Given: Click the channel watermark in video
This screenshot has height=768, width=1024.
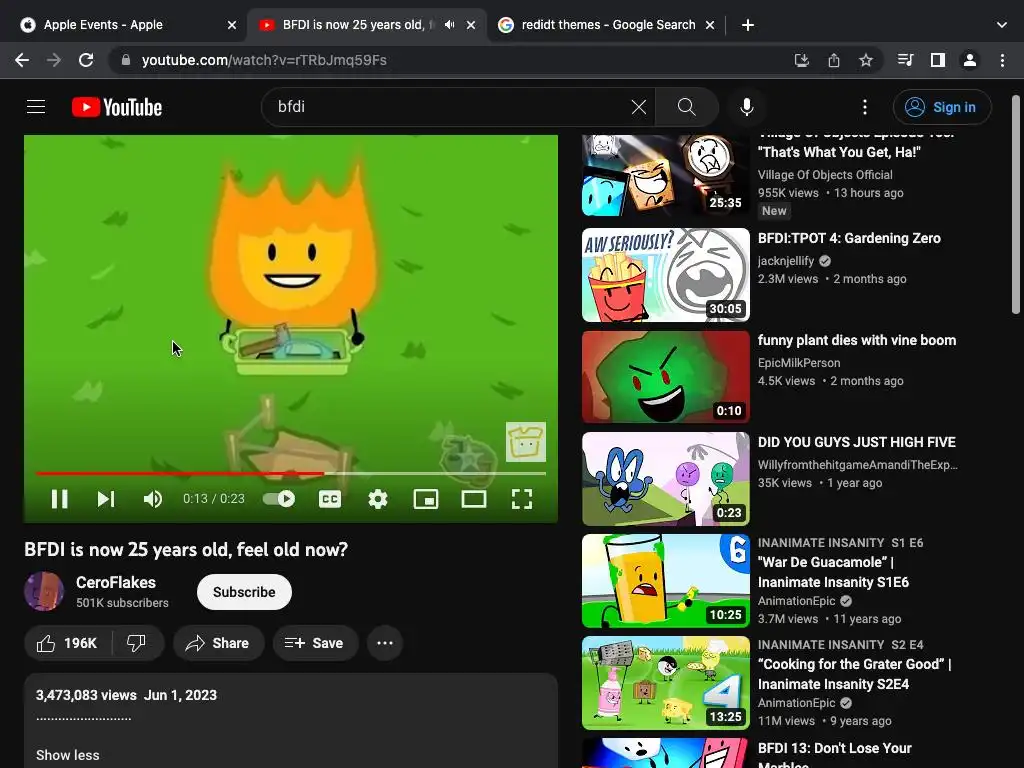Looking at the screenshot, I should pyautogui.click(x=526, y=442).
